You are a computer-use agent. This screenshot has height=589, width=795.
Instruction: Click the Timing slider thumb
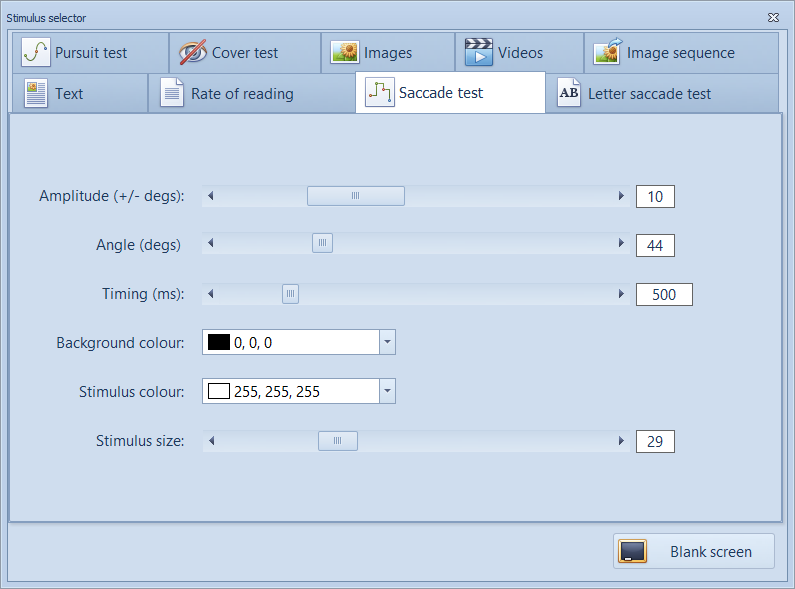[x=290, y=294]
